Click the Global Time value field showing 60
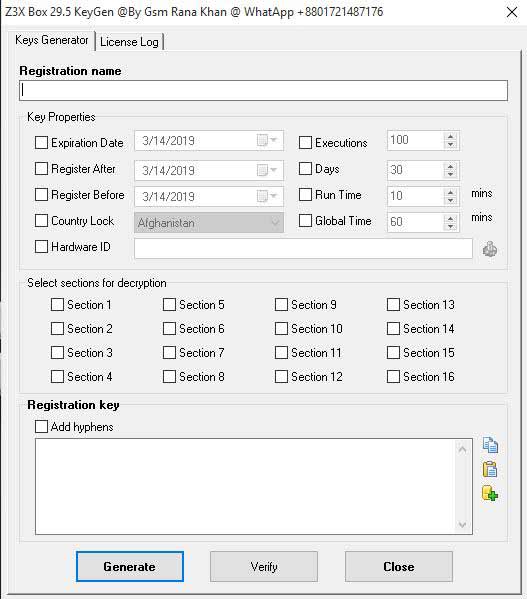 [415, 222]
